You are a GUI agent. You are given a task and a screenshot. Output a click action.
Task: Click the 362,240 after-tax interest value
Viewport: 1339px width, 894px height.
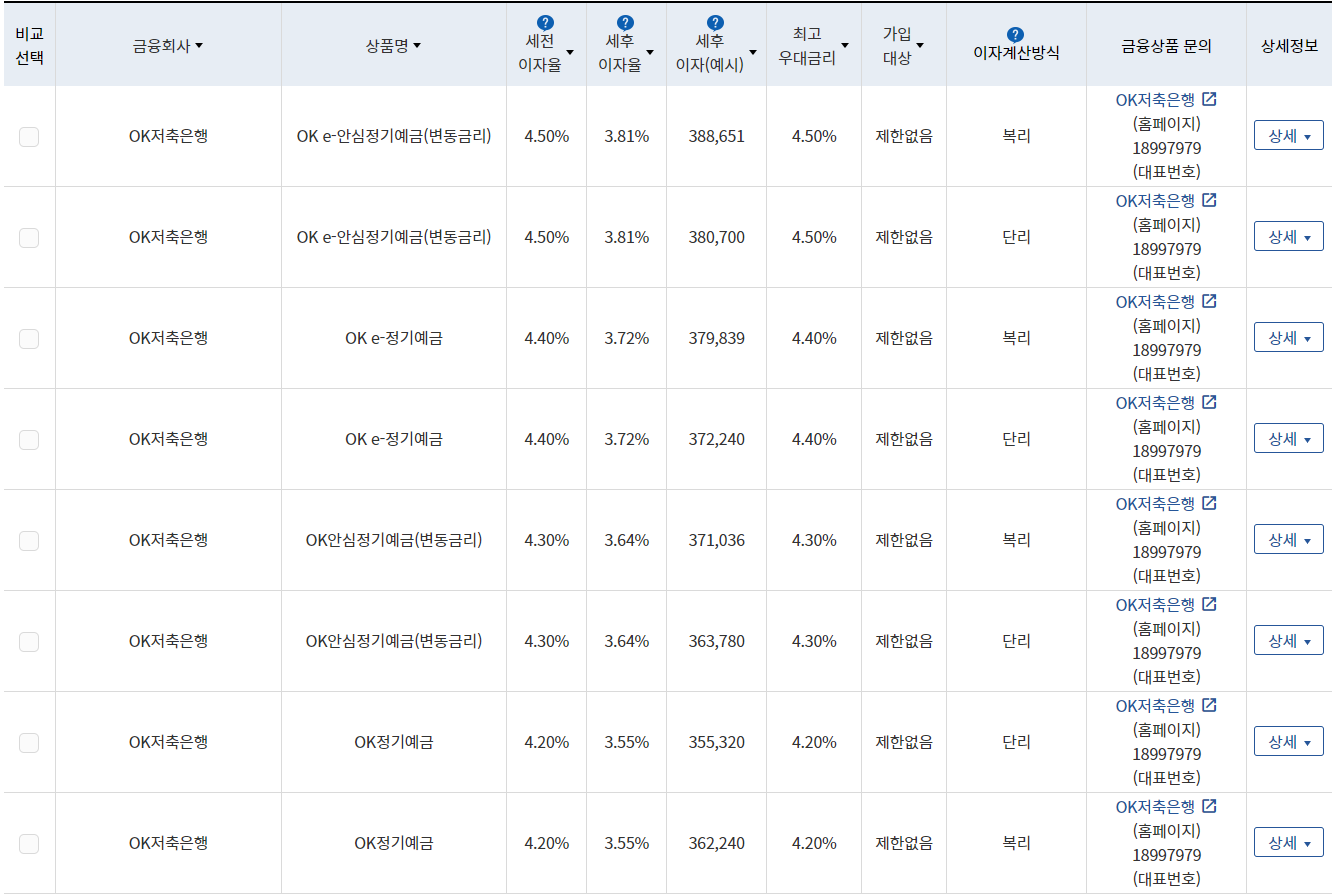coord(716,844)
